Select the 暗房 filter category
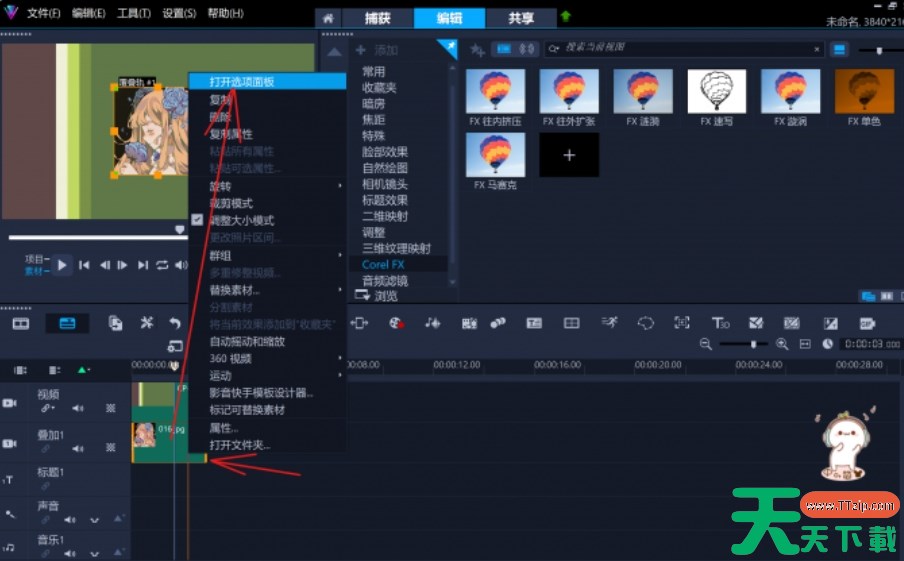This screenshot has width=904, height=561. point(374,104)
